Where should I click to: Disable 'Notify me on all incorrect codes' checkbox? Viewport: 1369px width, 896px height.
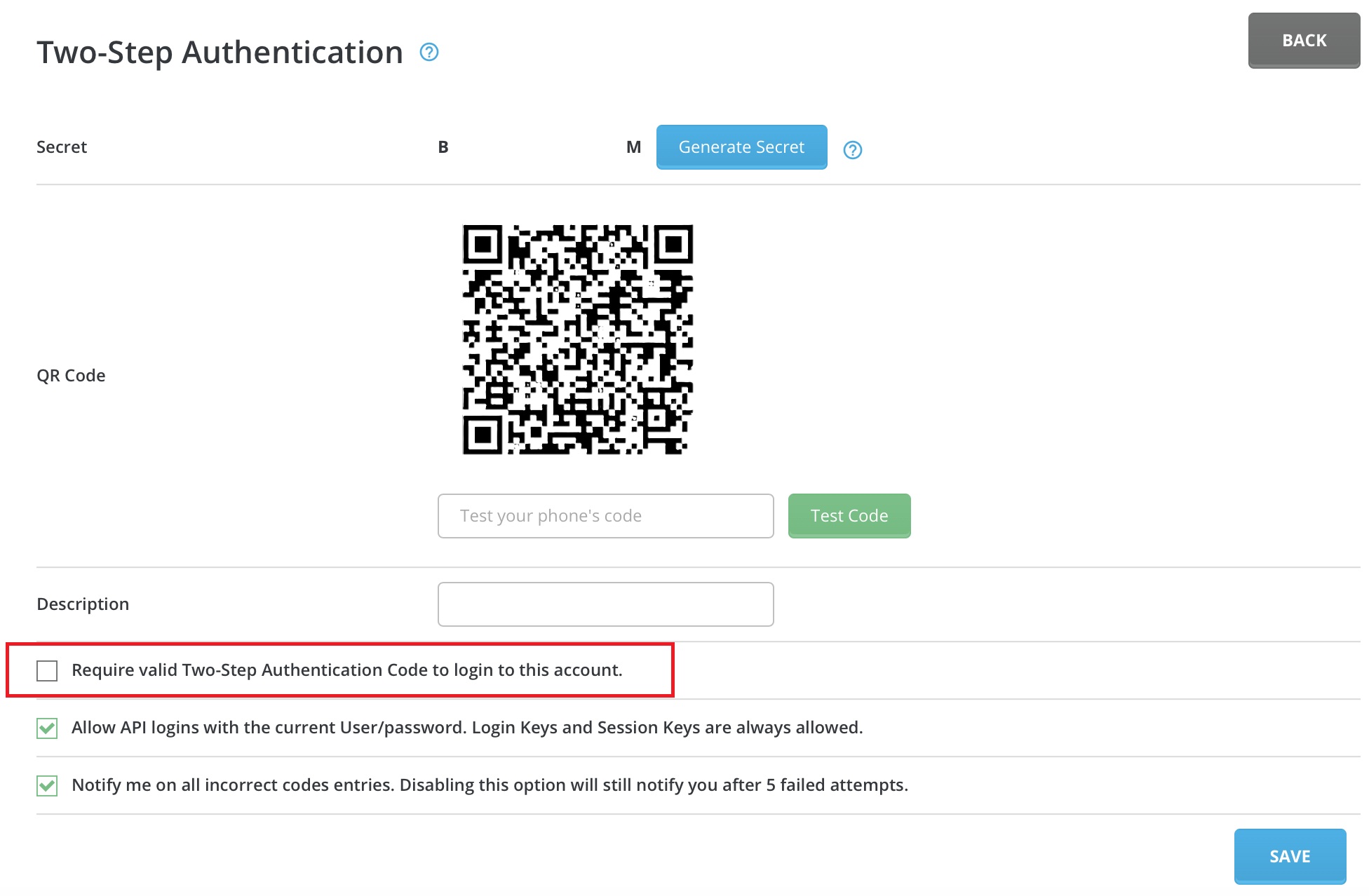47,786
